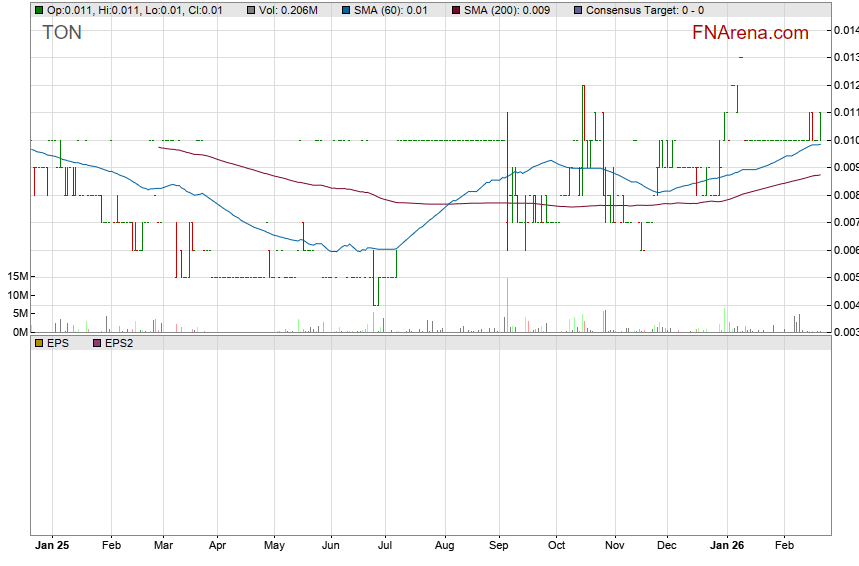Open the FNArena.com watermark link
This screenshot has height=566, width=859.
point(750,33)
